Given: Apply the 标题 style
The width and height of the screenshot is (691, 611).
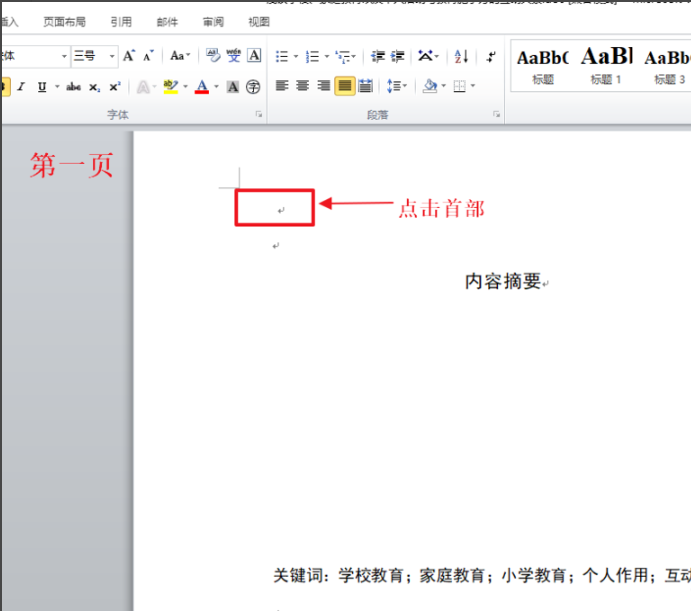Looking at the screenshot, I should pos(543,67).
